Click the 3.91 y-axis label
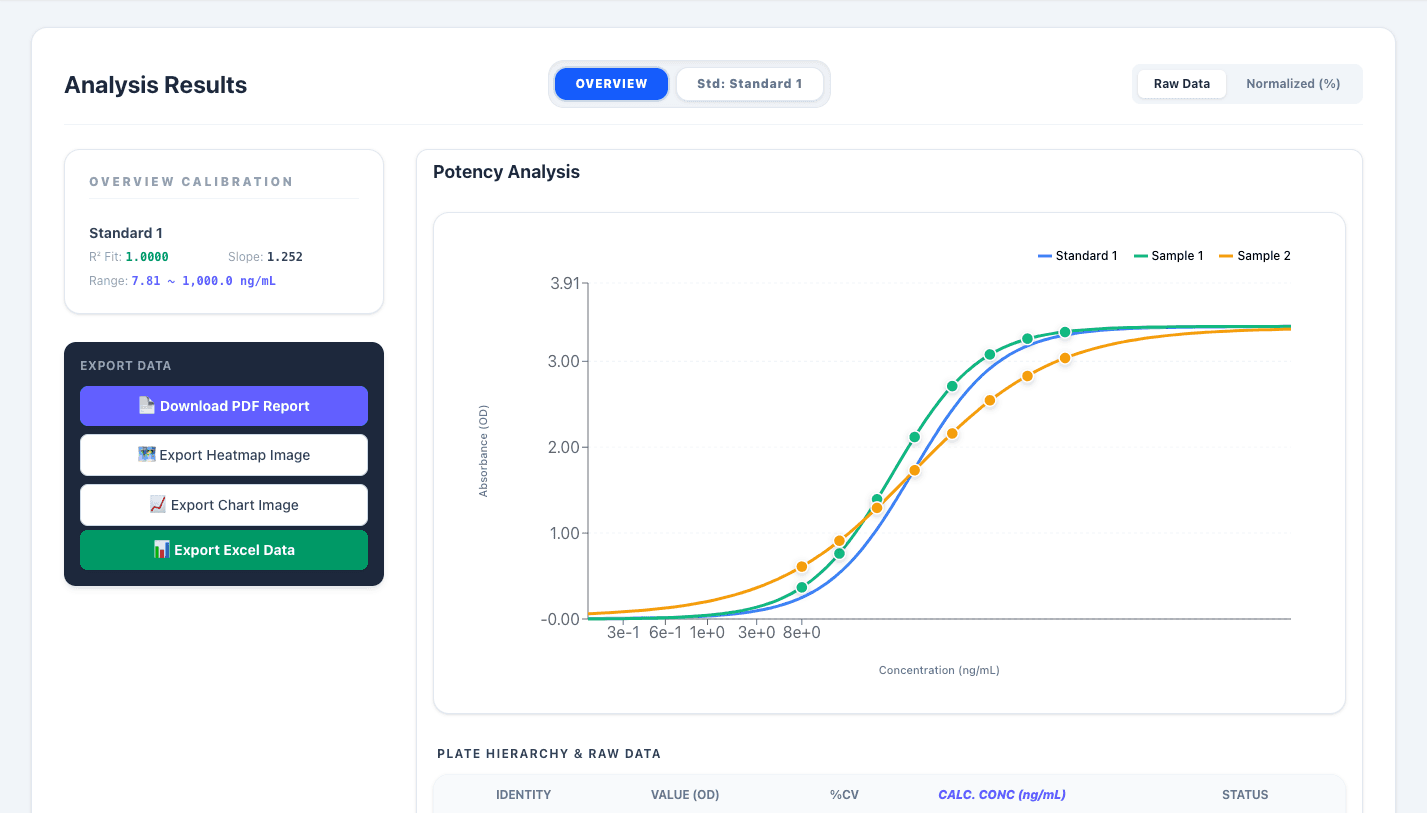 pyautogui.click(x=565, y=283)
